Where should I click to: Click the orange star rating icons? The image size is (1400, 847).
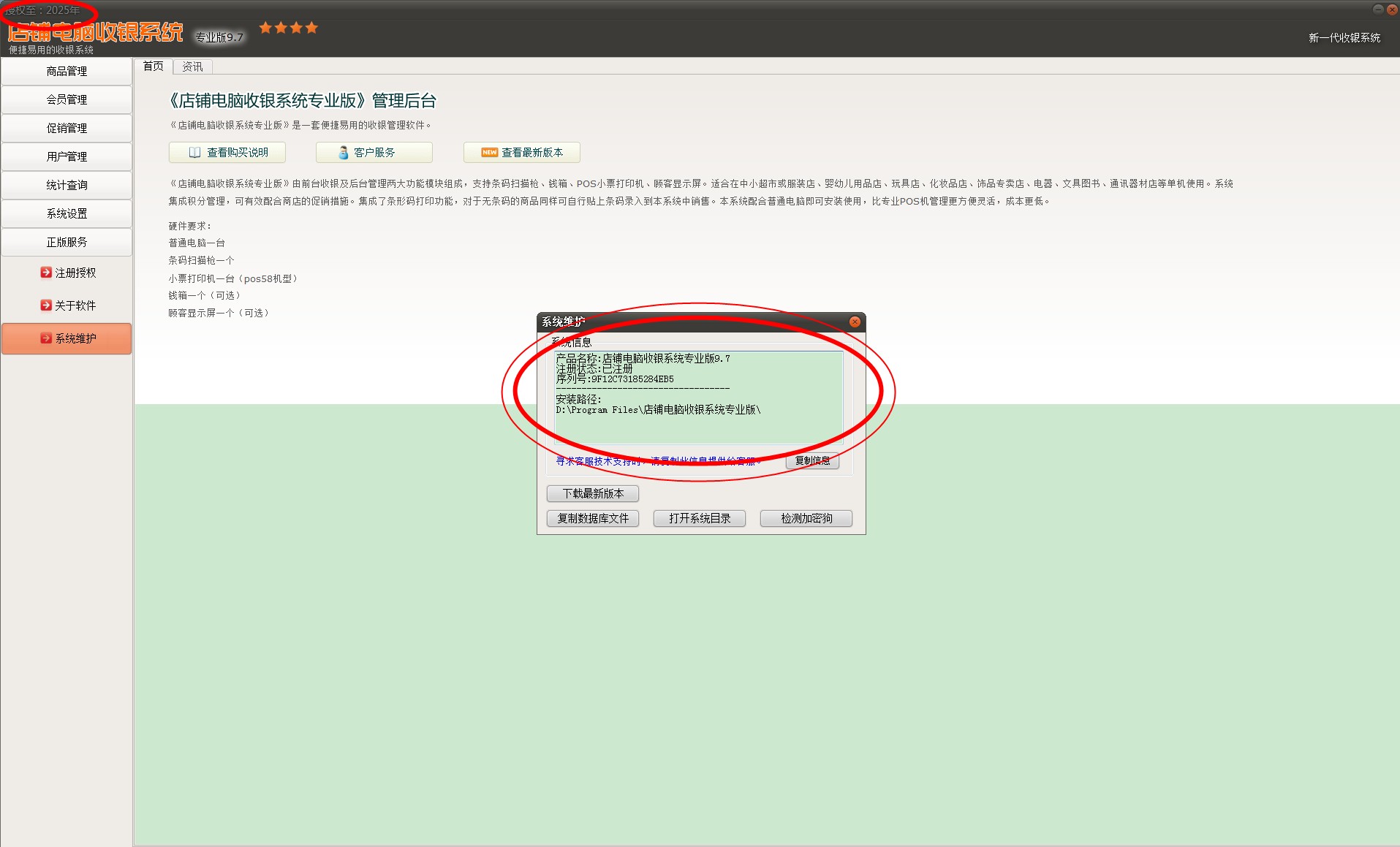click(289, 28)
